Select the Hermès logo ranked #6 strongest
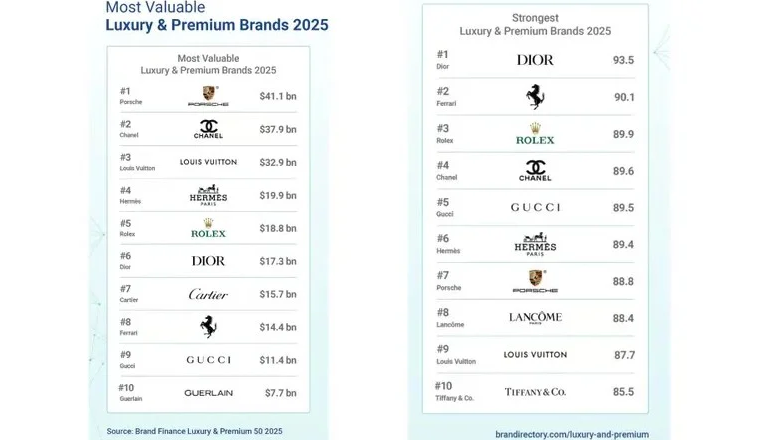Screen dimensions: 761x440 (x=535, y=244)
